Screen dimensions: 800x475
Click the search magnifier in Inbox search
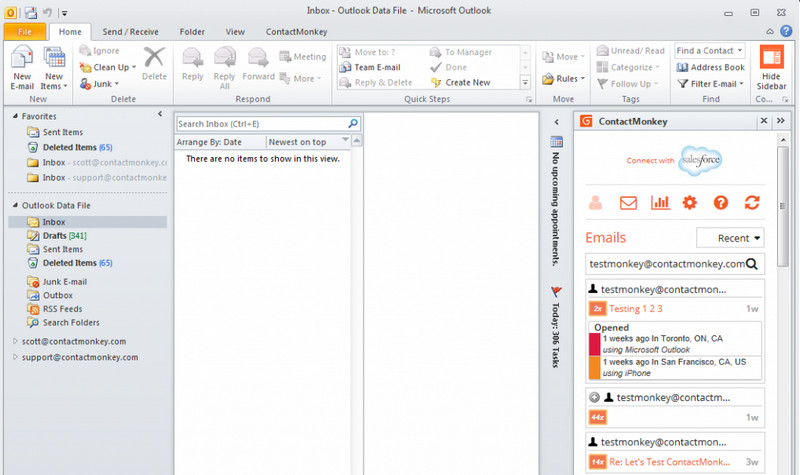(353, 123)
